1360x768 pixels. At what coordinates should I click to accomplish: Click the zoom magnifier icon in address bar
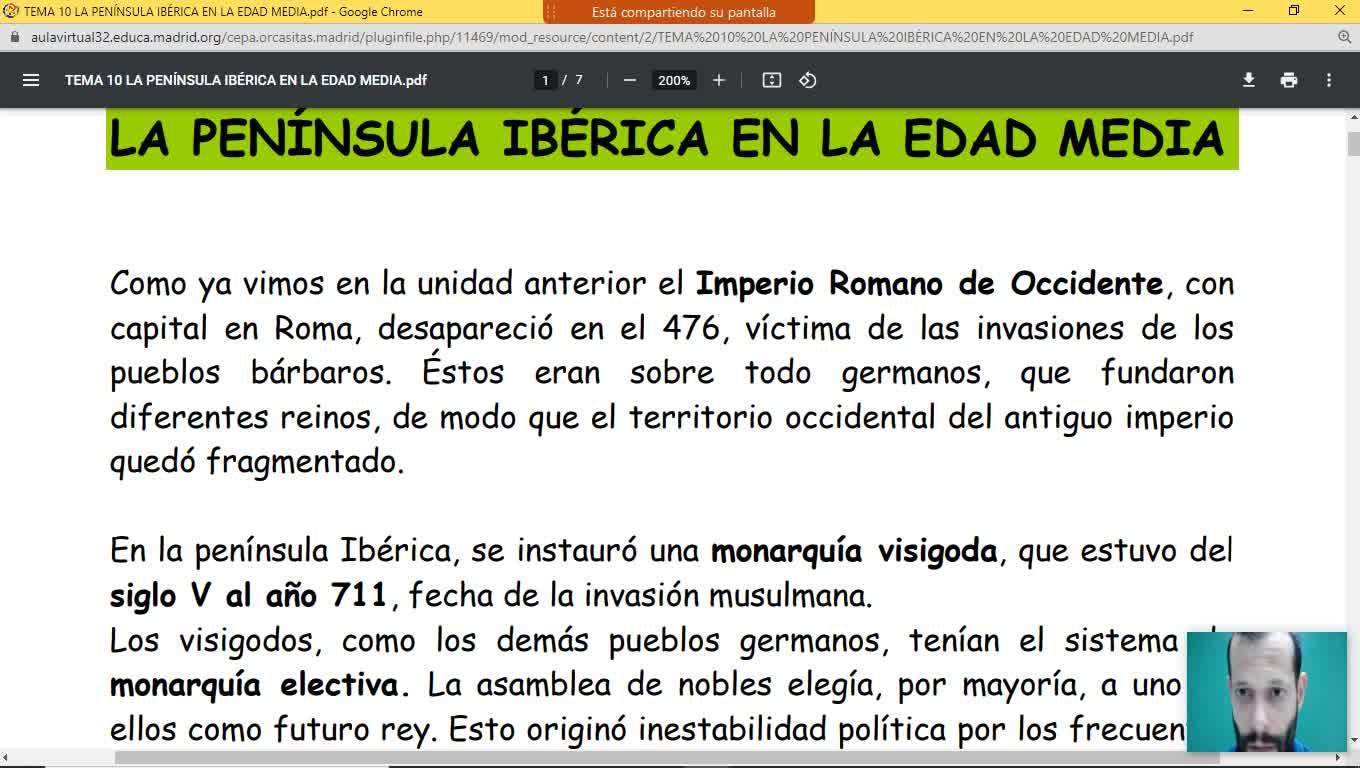pyautogui.click(x=1344, y=37)
